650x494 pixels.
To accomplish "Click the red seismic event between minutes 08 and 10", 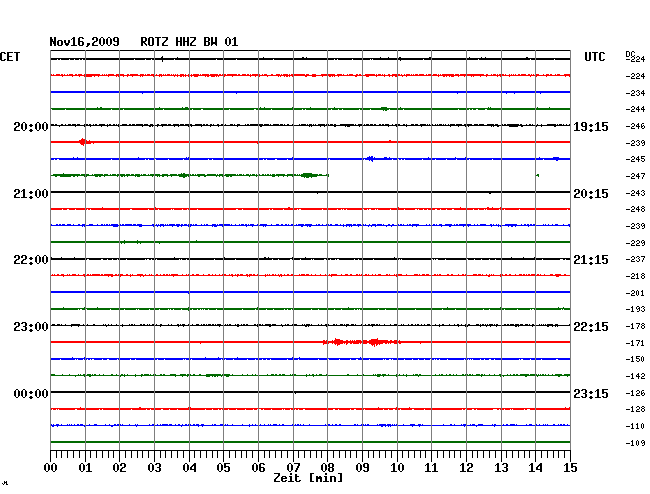I will pos(361,342).
